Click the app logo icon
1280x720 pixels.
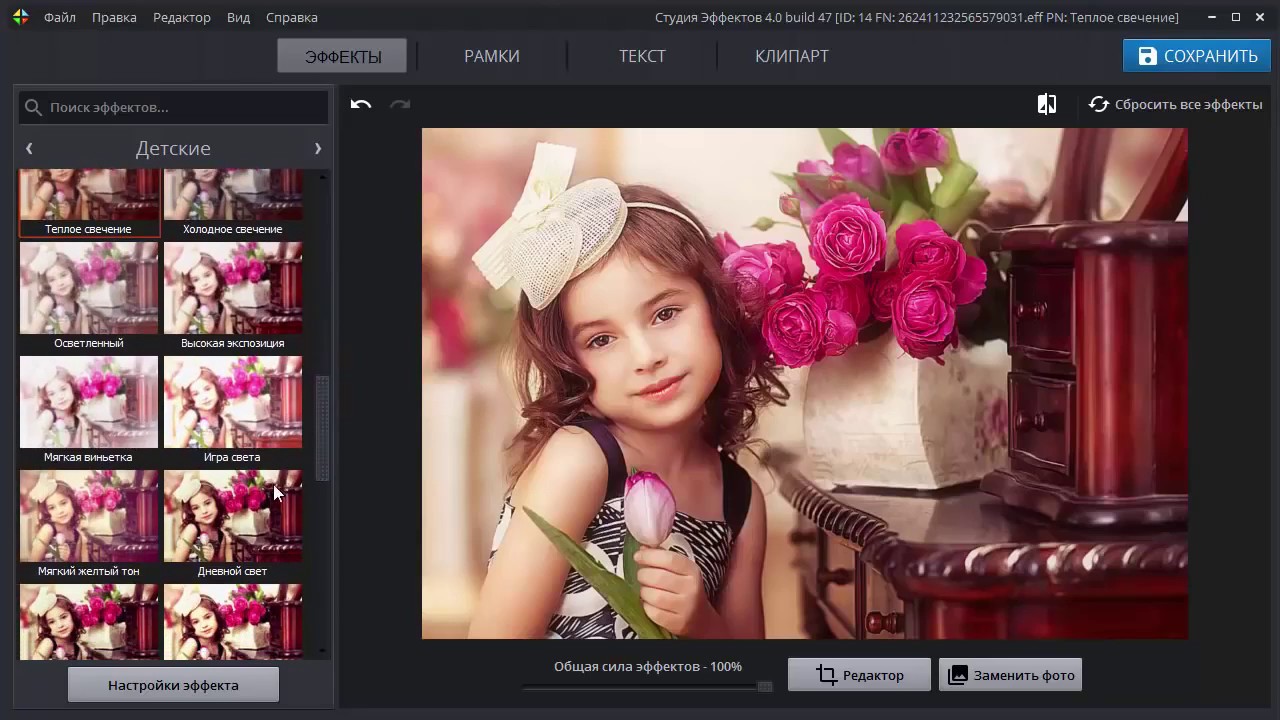[x=20, y=17]
